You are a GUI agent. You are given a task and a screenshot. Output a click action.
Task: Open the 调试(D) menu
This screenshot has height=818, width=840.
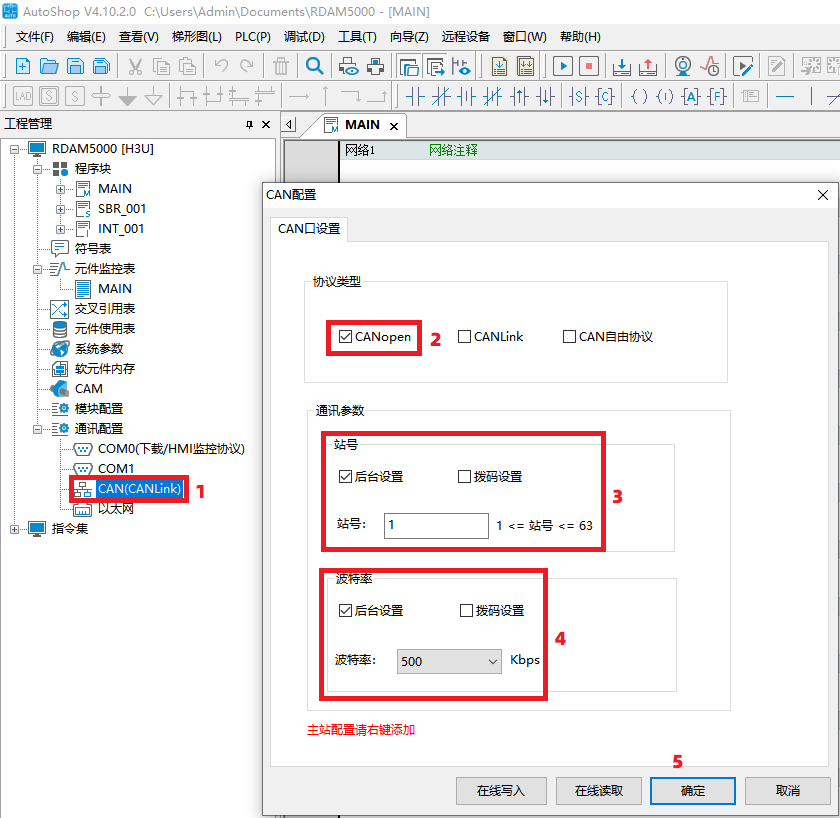click(304, 37)
